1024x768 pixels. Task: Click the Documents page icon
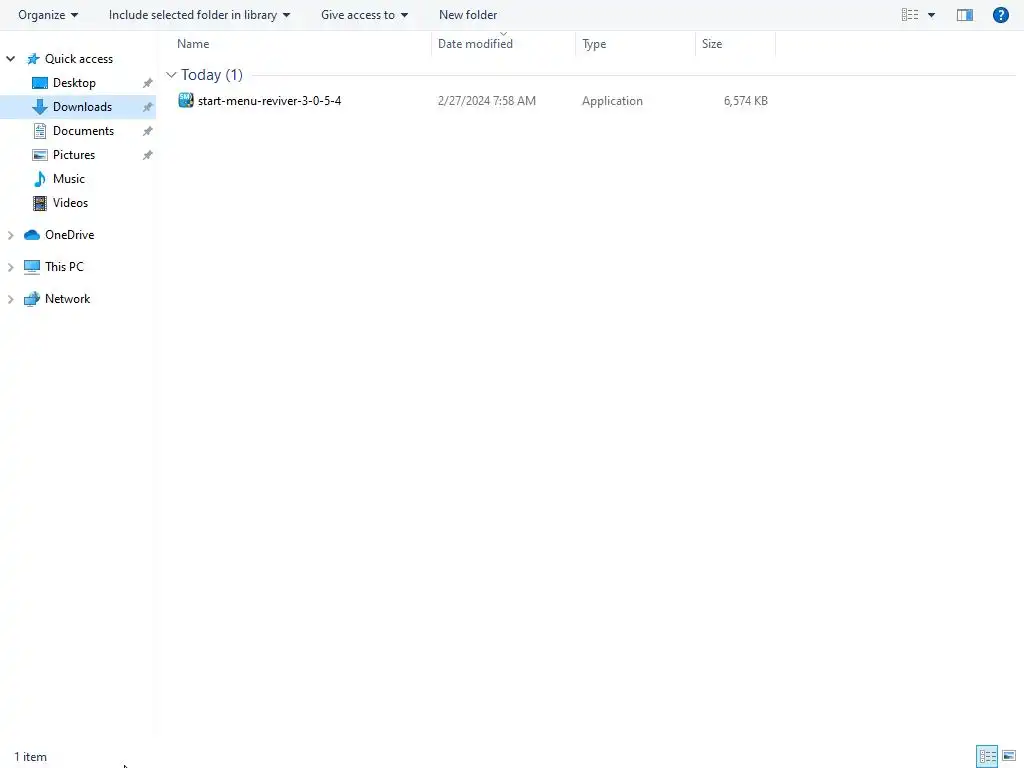coord(40,131)
